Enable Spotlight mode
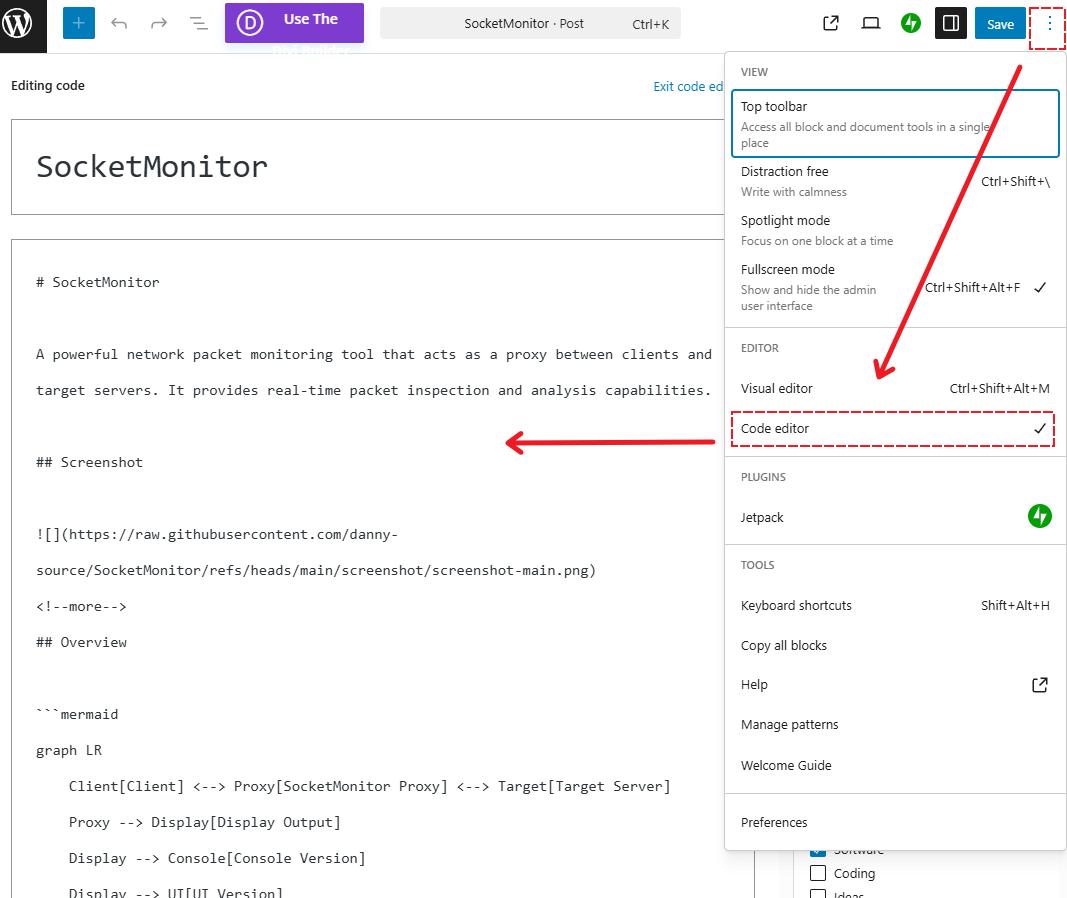The width and height of the screenshot is (1067, 898). (x=895, y=231)
